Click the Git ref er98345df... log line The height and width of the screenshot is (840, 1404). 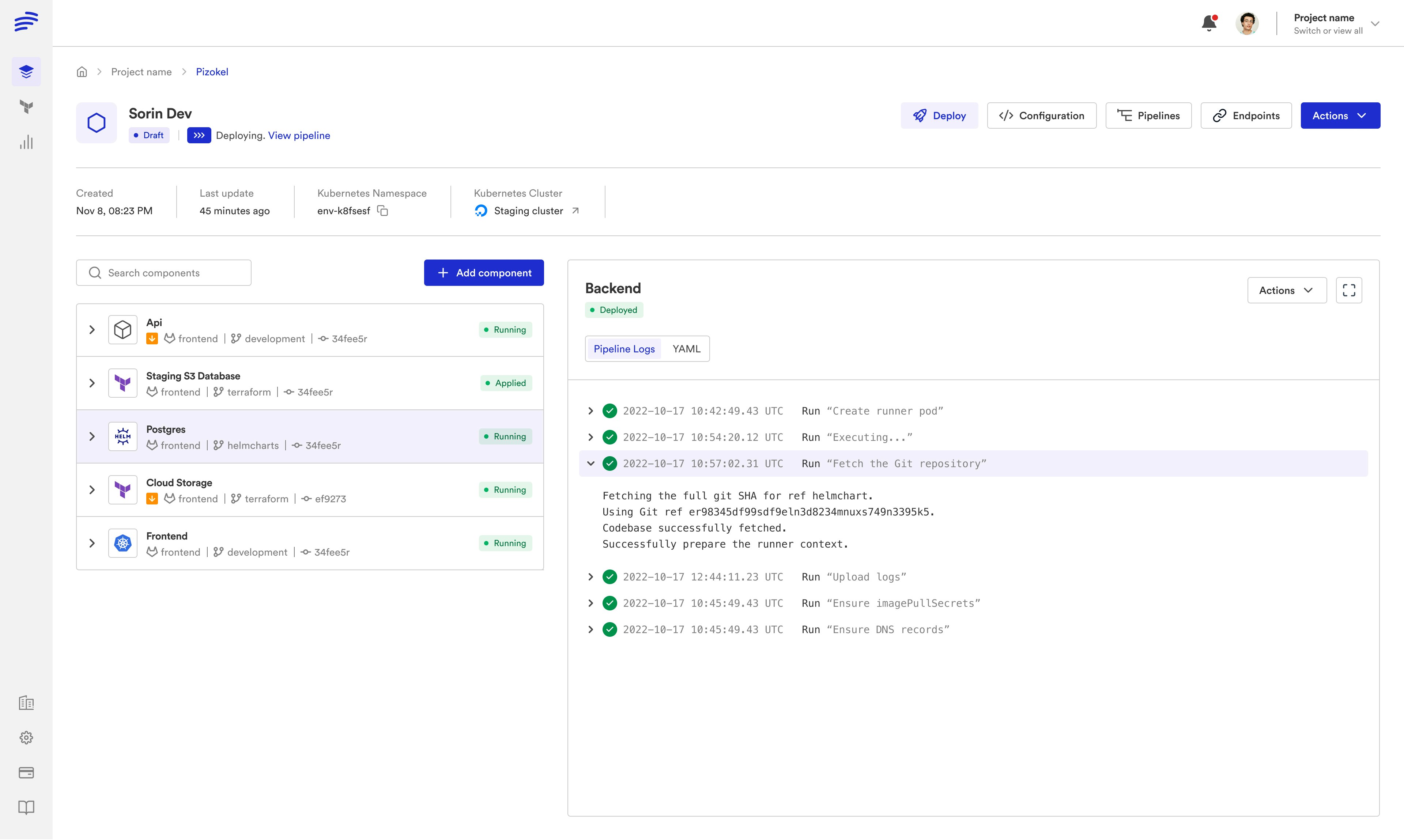(768, 512)
